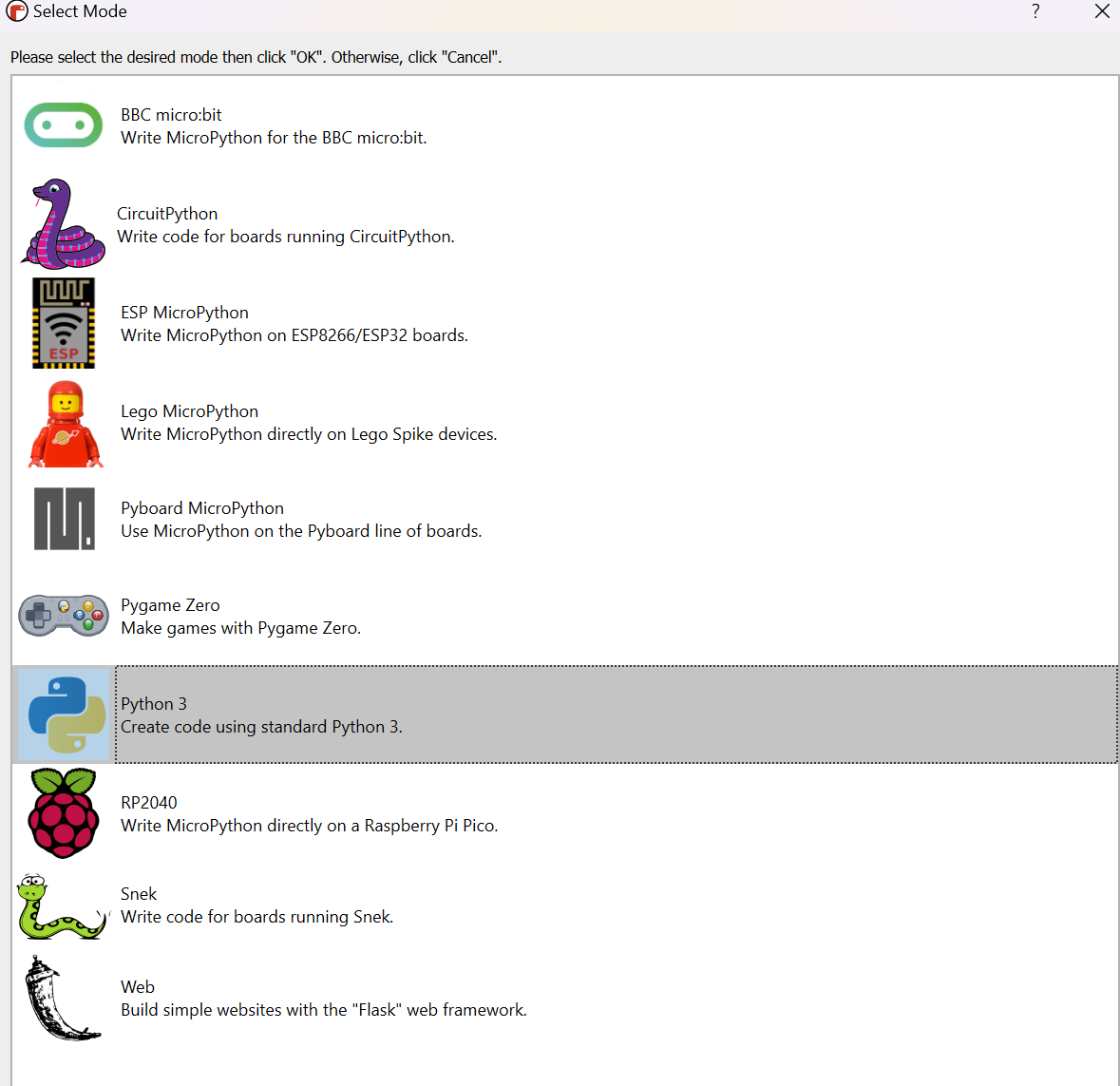
Task: Click the Pyboard MicroPython logo icon
Action: pos(65,519)
